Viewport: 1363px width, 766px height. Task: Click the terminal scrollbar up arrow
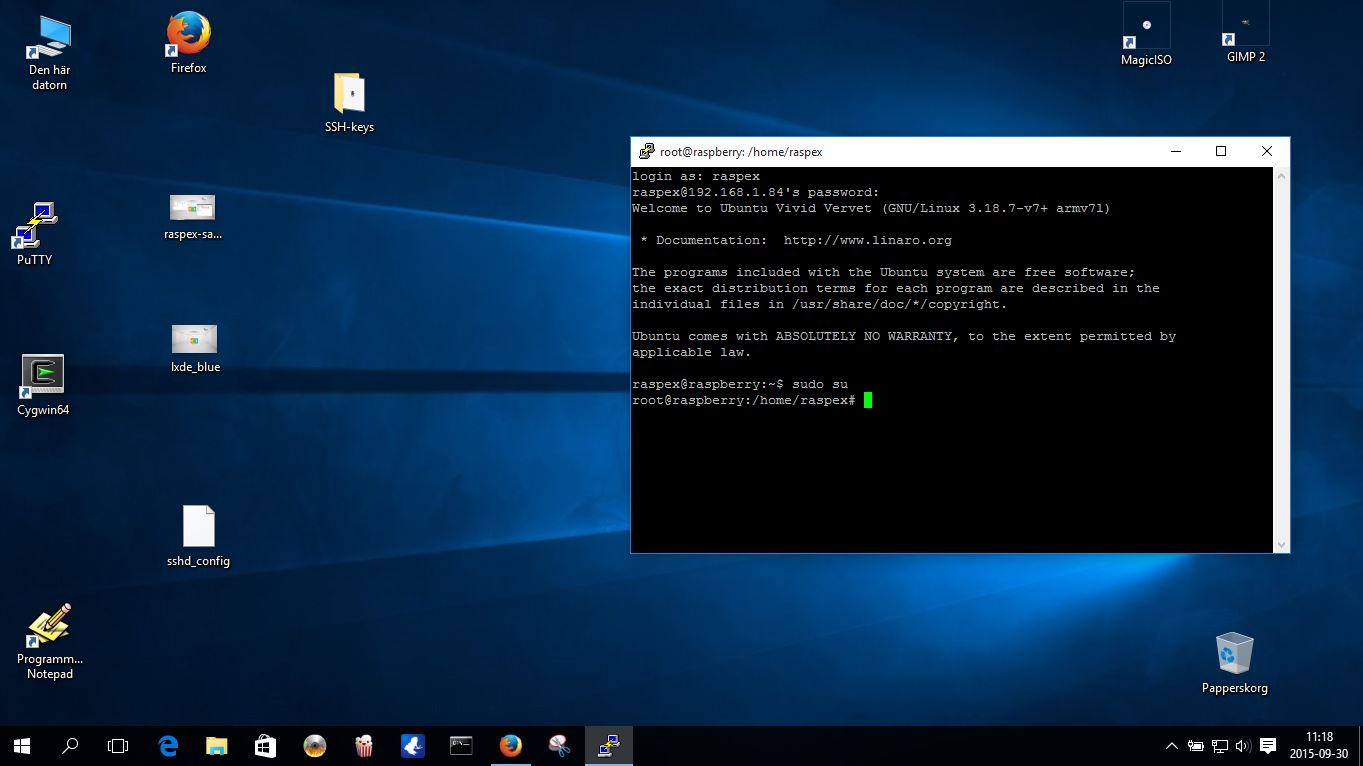[x=1281, y=176]
